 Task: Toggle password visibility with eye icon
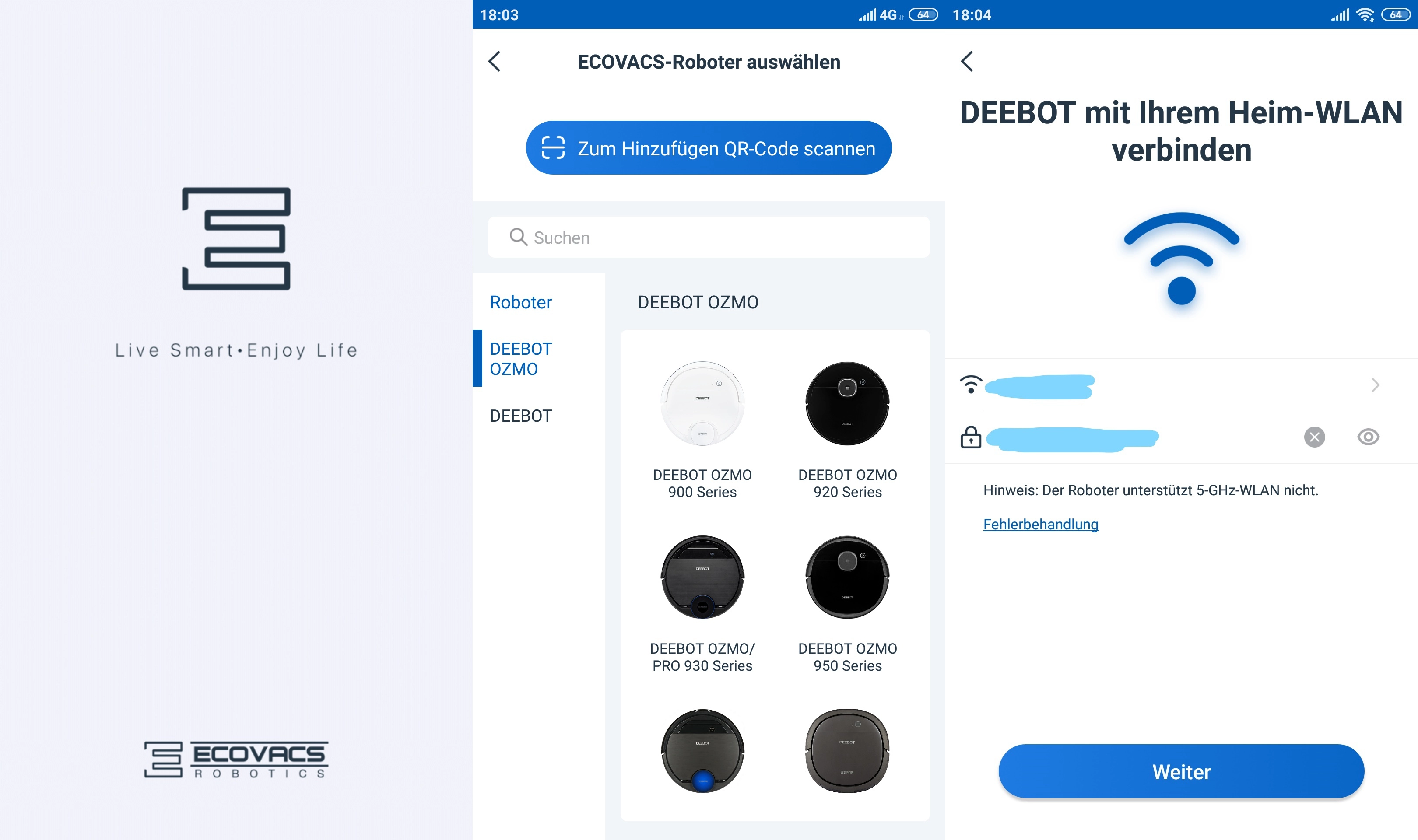(x=1368, y=437)
